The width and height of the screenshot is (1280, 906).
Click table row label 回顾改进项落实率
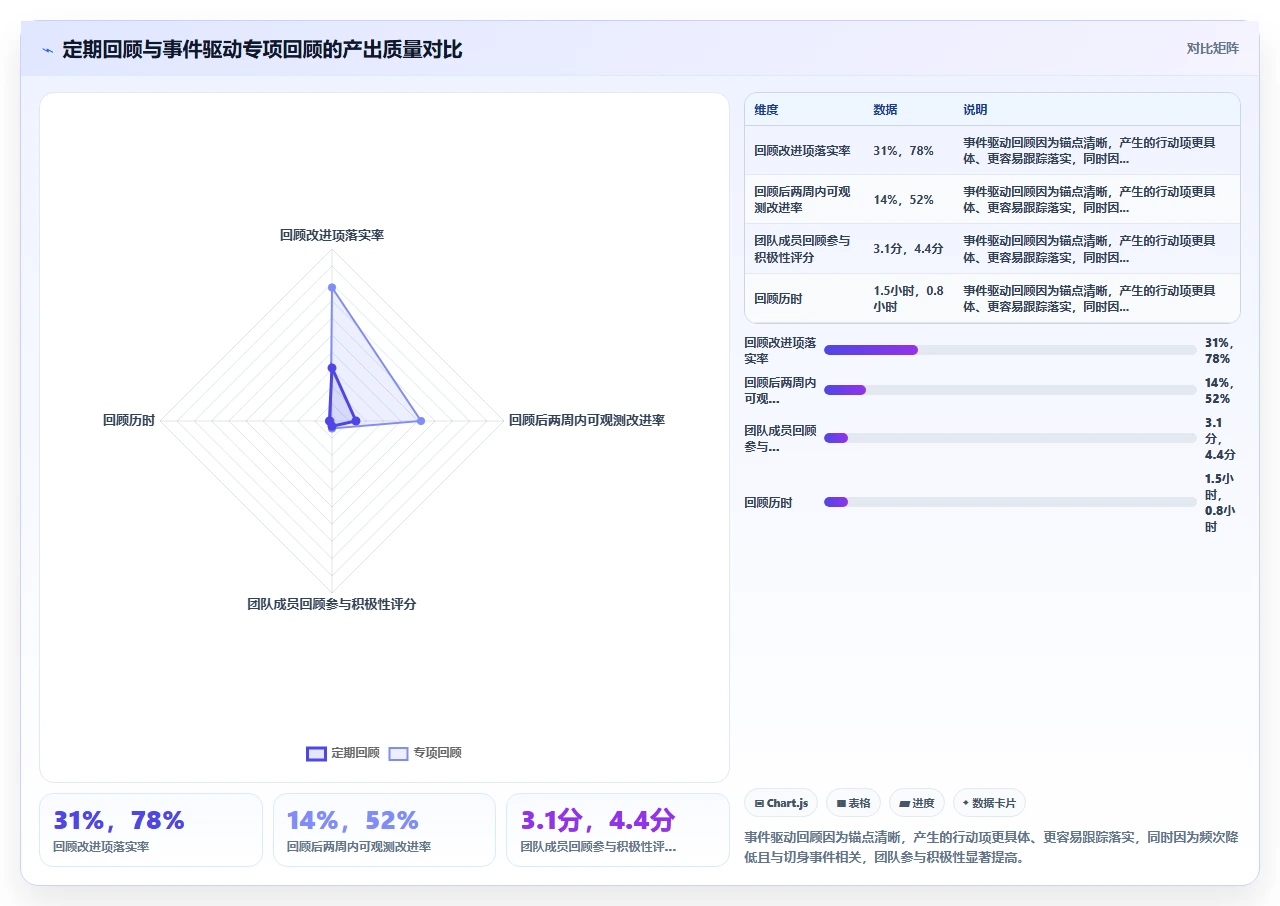tap(802, 151)
